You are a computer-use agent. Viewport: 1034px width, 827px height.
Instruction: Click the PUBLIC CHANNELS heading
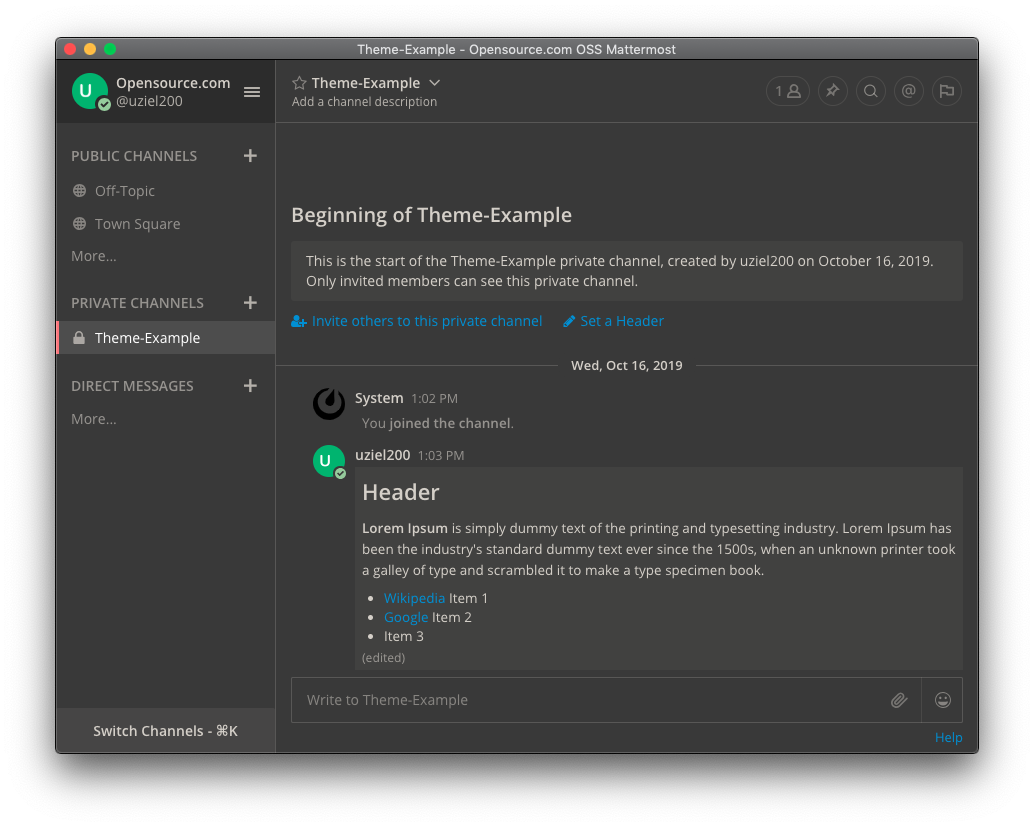click(134, 156)
